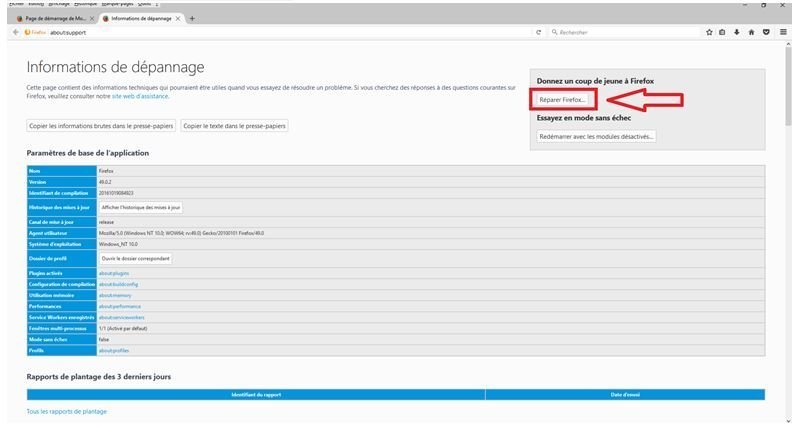Open the bookmarks library icon
This screenshot has width=800, height=435.
tap(723, 32)
